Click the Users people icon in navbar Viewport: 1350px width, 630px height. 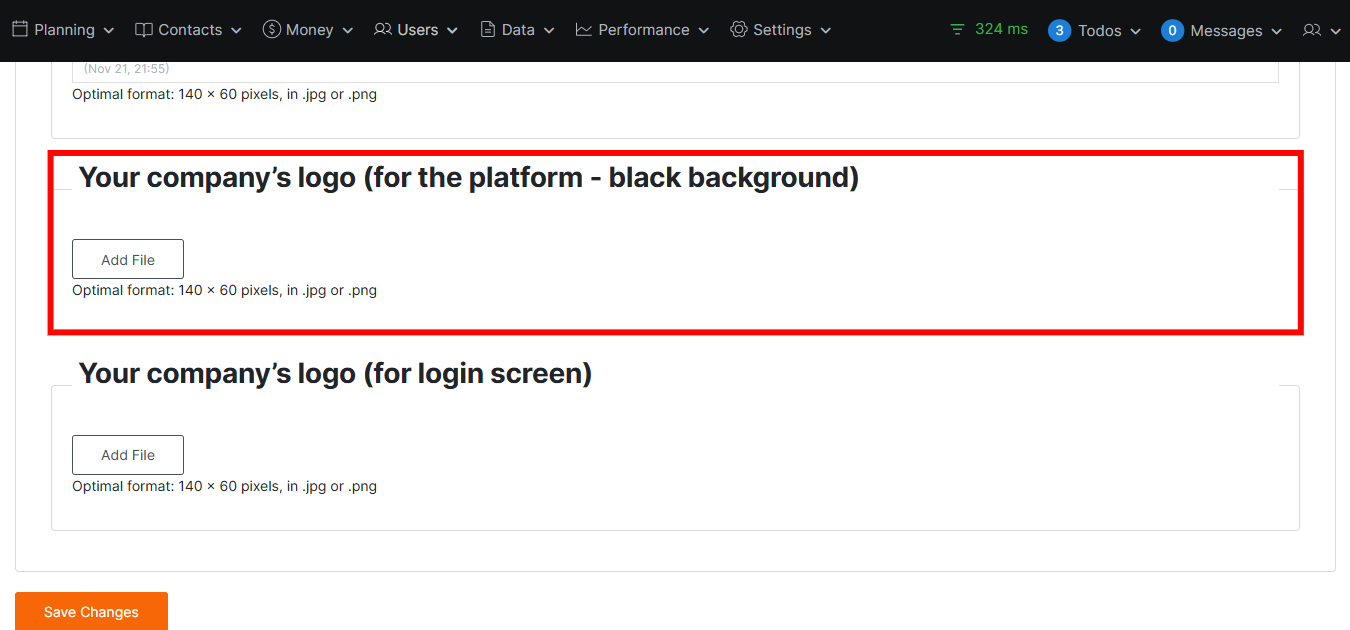383,30
